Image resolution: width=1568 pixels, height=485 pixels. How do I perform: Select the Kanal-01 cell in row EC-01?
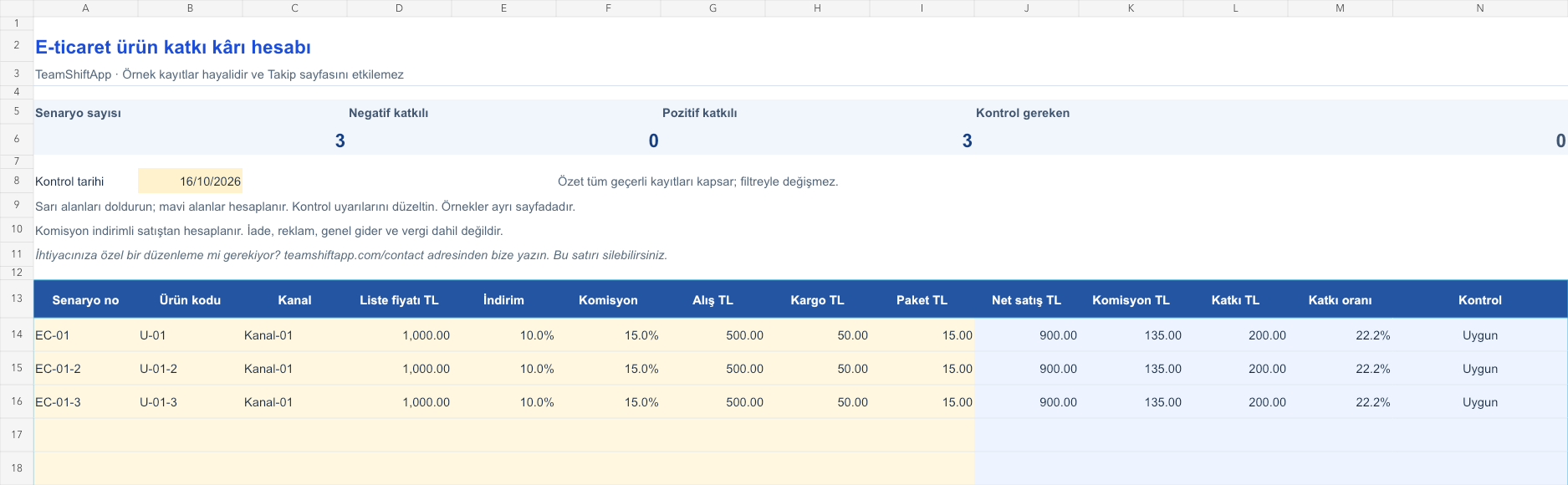click(294, 335)
